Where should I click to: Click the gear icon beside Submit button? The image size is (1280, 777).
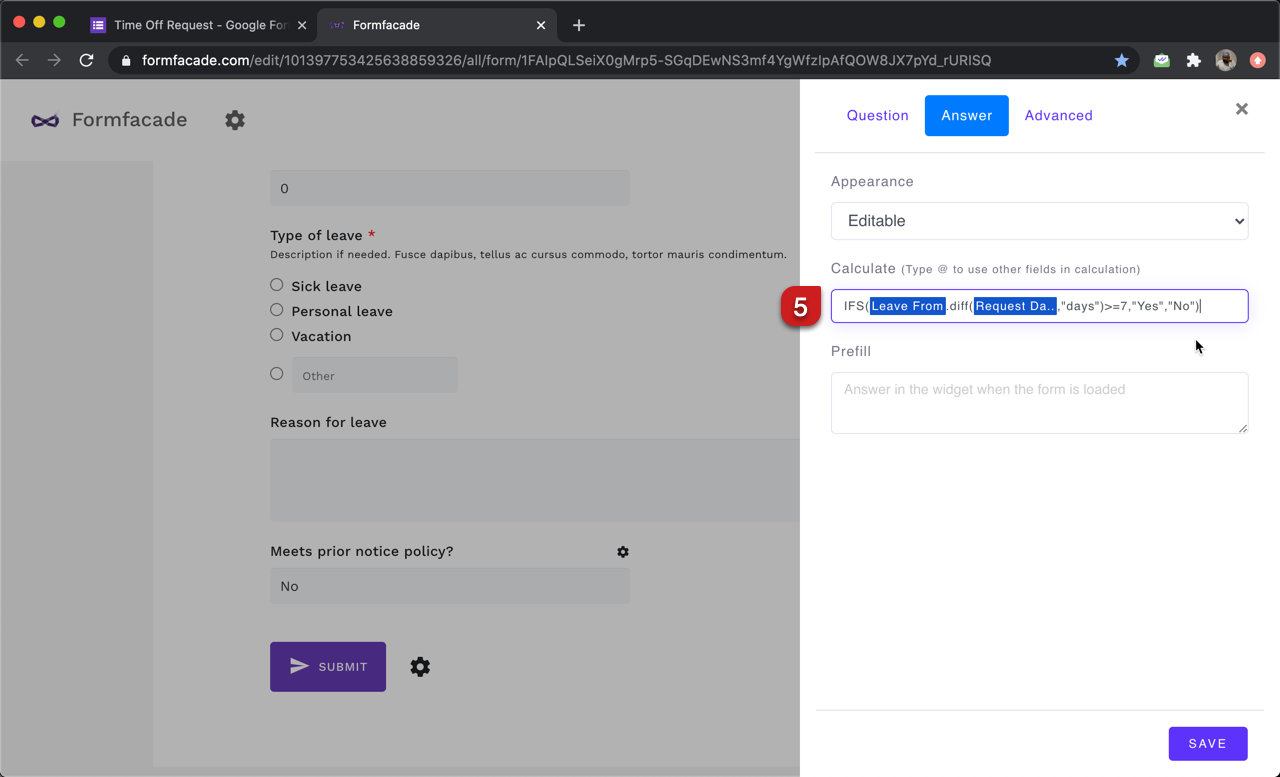pyautogui.click(x=420, y=667)
